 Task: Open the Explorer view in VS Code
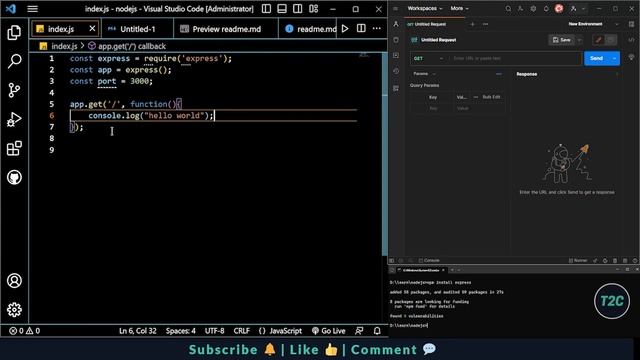pos(14,33)
